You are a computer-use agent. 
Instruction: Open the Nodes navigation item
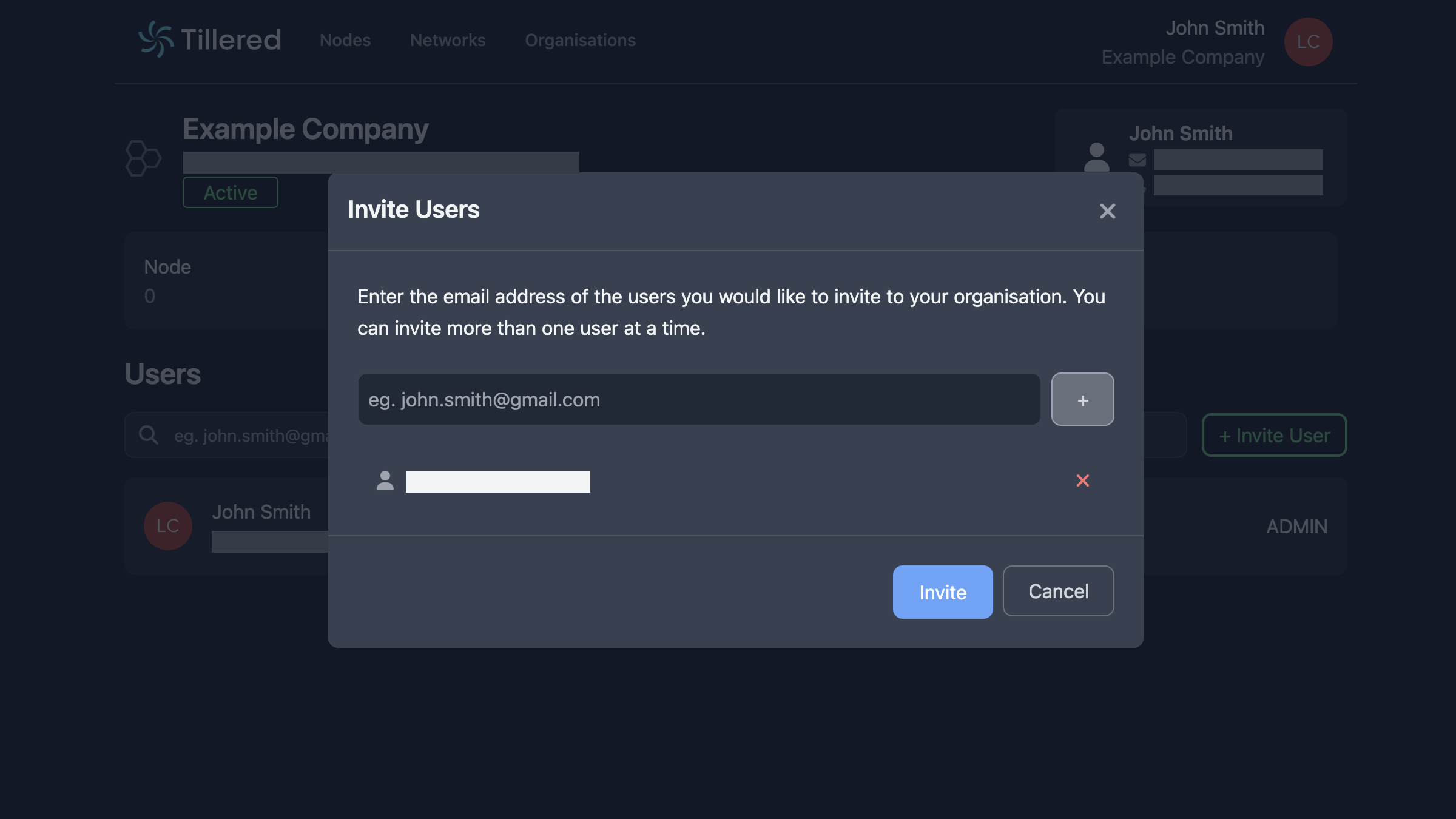tap(345, 40)
